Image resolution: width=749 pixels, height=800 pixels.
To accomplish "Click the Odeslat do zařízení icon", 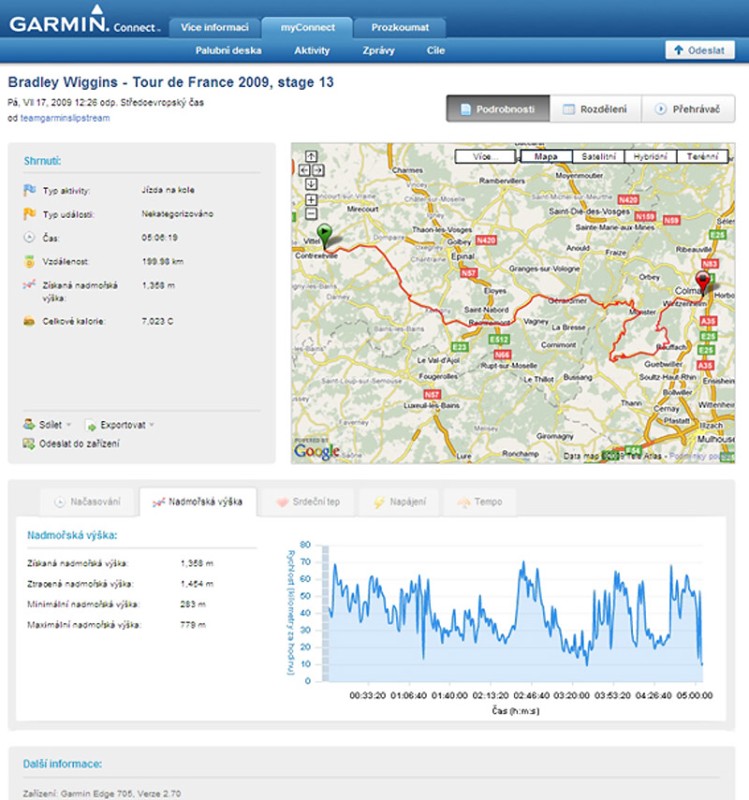I will click(x=29, y=443).
